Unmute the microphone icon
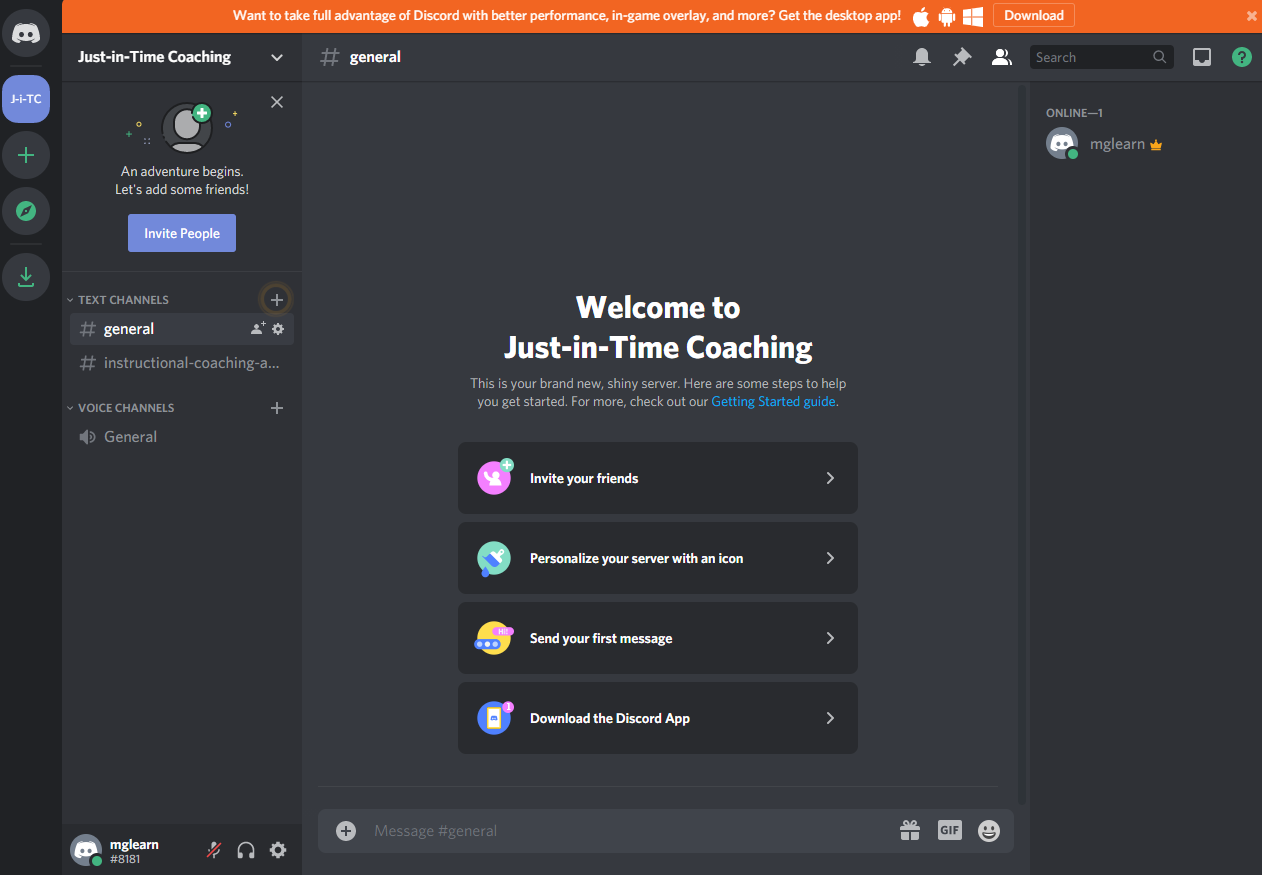The height and width of the screenshot is (875, 1262). pos(214,850)
